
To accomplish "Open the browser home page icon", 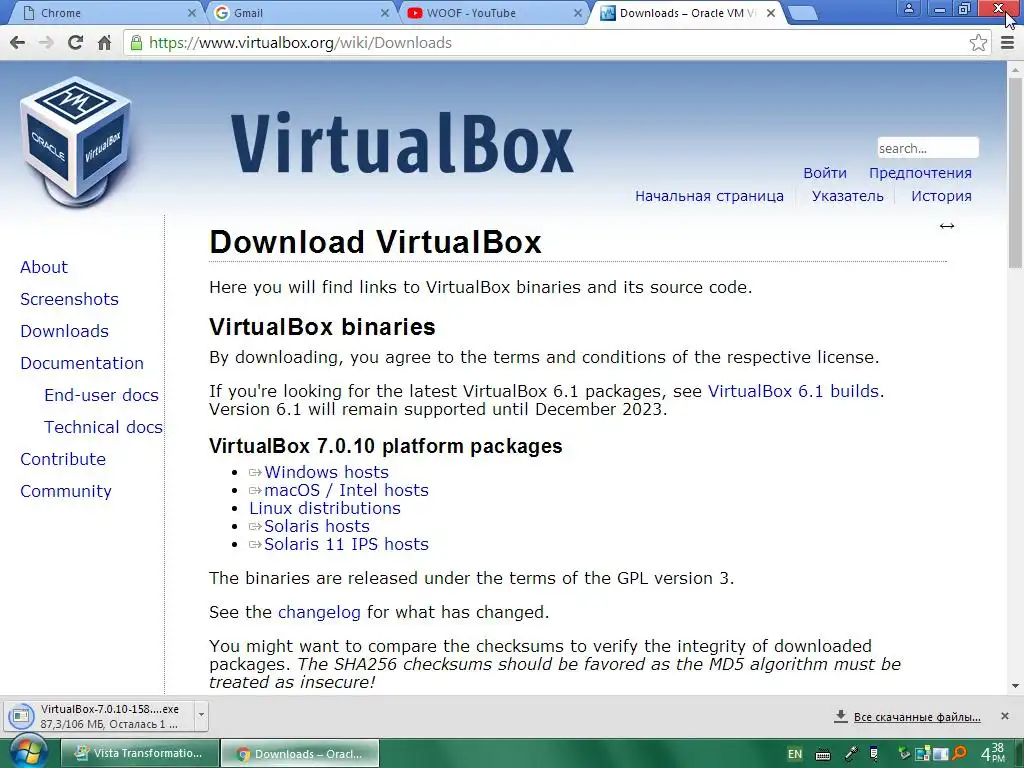I will click(x=104, y=42).
